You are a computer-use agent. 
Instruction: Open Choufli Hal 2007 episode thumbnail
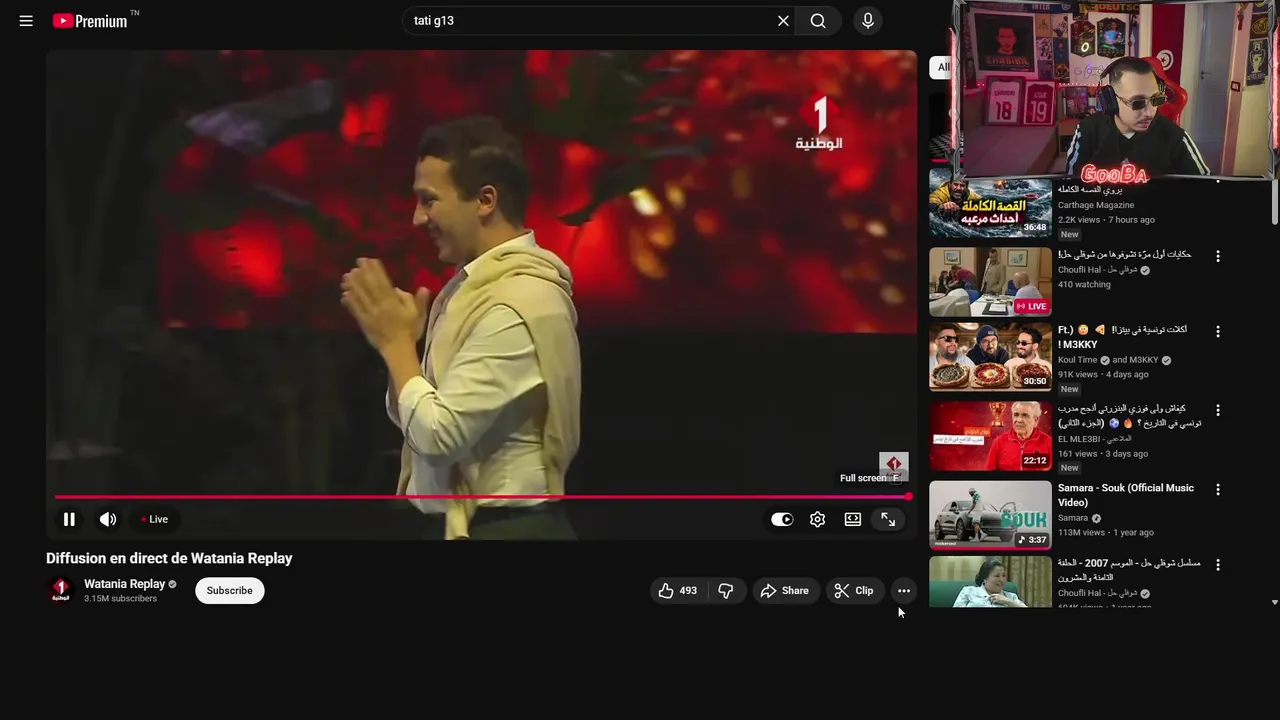[990, 582]
